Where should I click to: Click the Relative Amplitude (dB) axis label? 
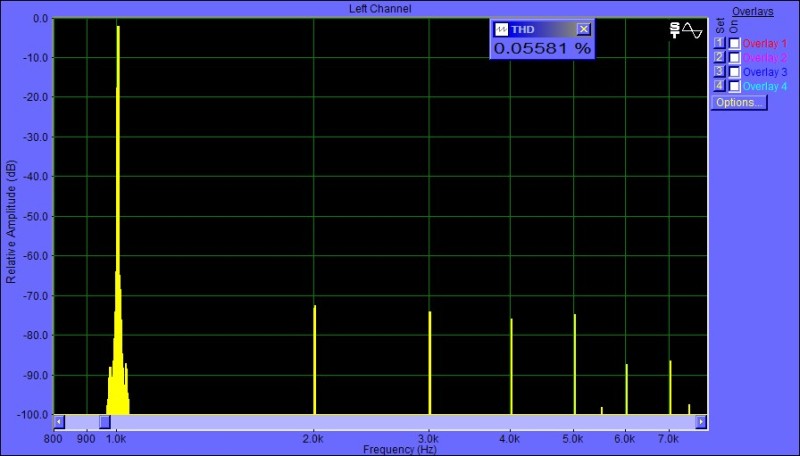[11, 222]
